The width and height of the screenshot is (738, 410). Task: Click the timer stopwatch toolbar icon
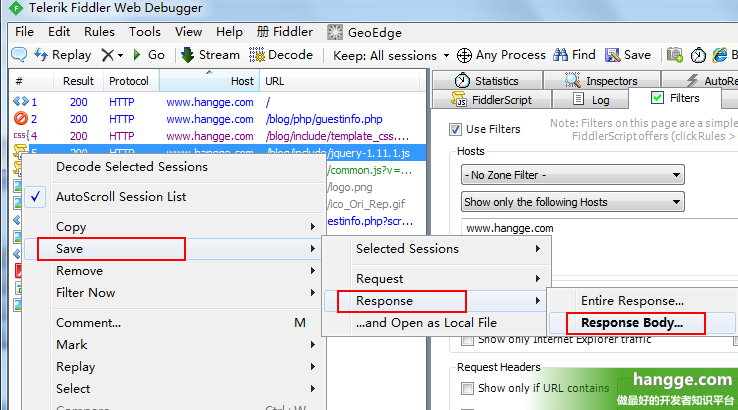pyautogui.click(x=698, y=55)
